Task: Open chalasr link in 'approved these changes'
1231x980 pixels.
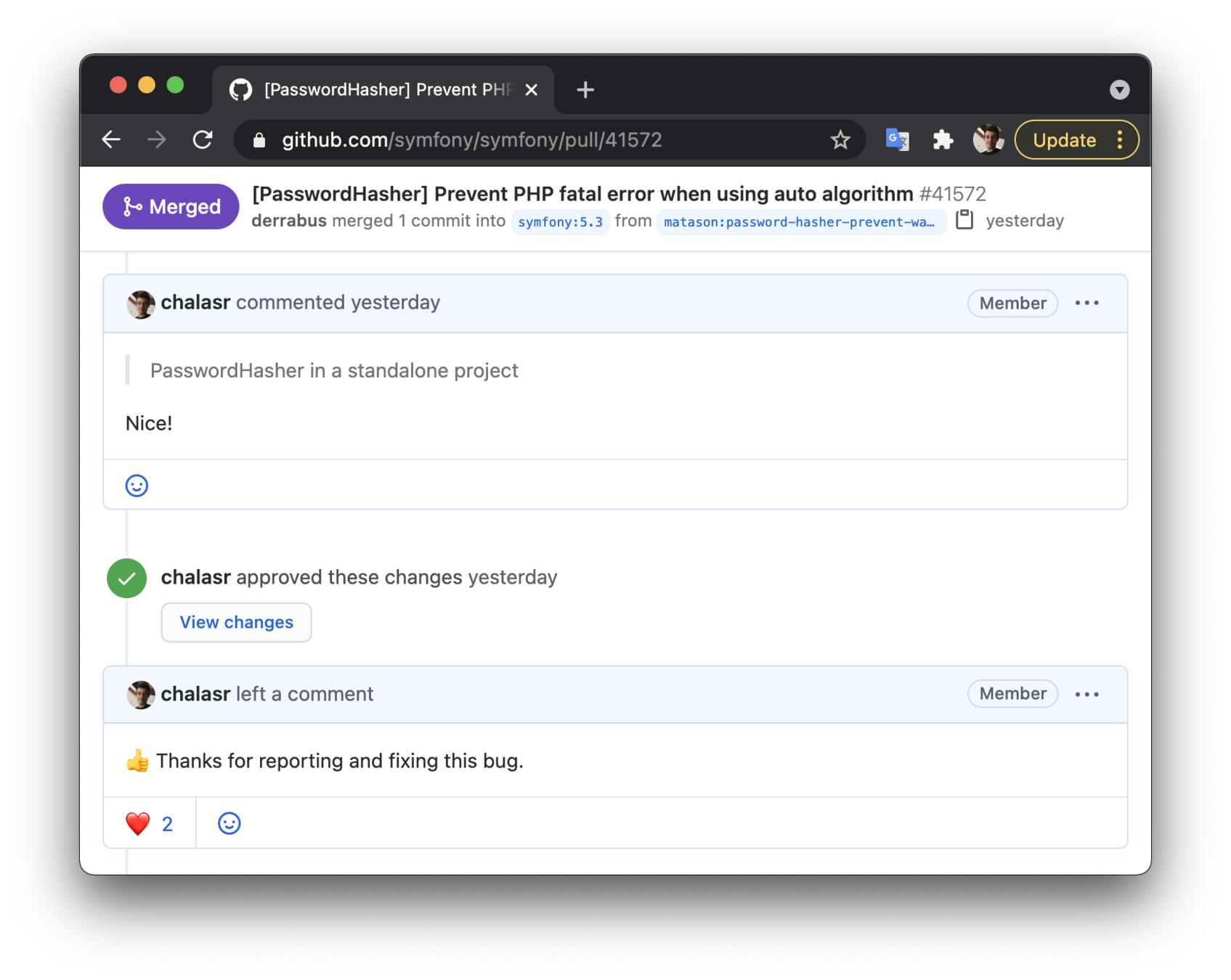Action: click(x=195, y=577)
